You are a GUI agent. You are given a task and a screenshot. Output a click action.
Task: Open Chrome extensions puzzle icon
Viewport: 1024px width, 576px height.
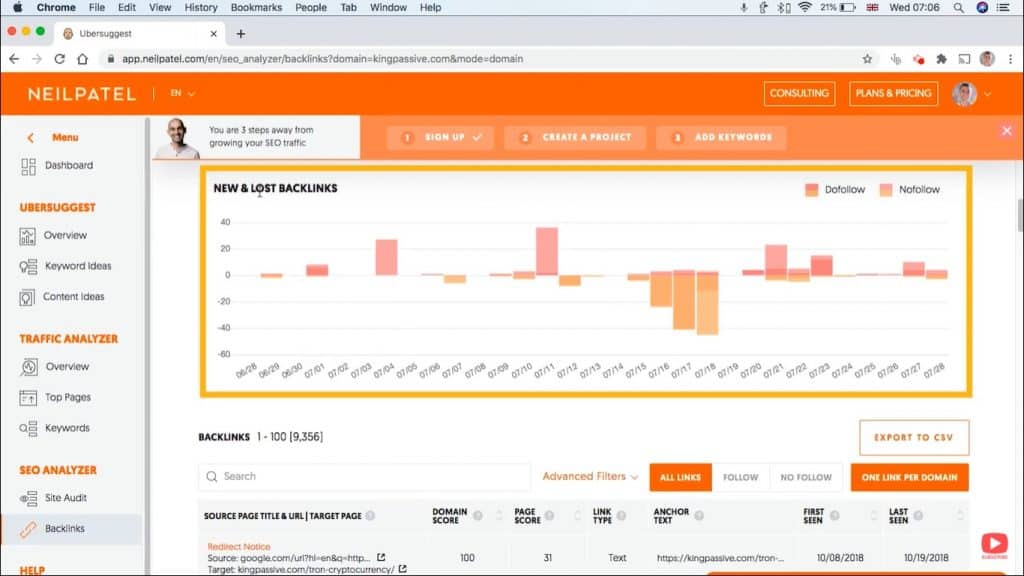[x=941, y=59]
